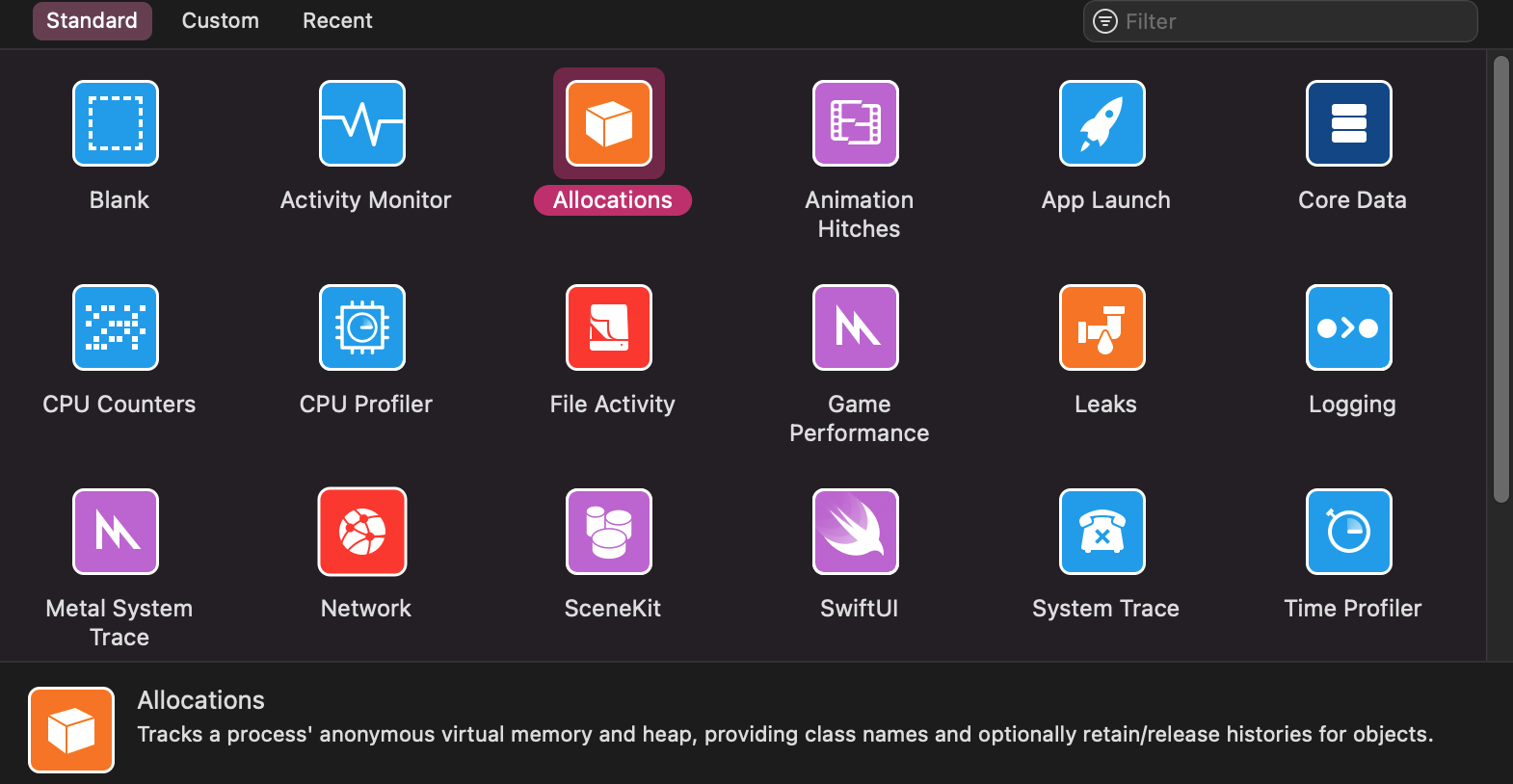Click the vertical scrollbar of template list
The width and height of the screenshot is (1513, 784).
tap(1500, 279)
